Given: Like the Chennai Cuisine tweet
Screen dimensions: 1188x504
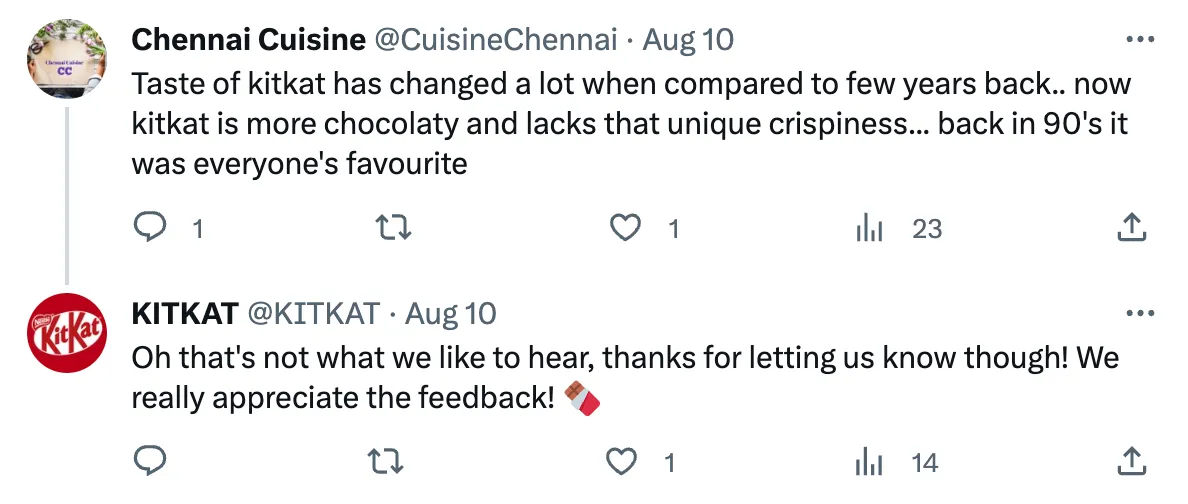Looking at the screenshot, I should [x=626, y=229].
